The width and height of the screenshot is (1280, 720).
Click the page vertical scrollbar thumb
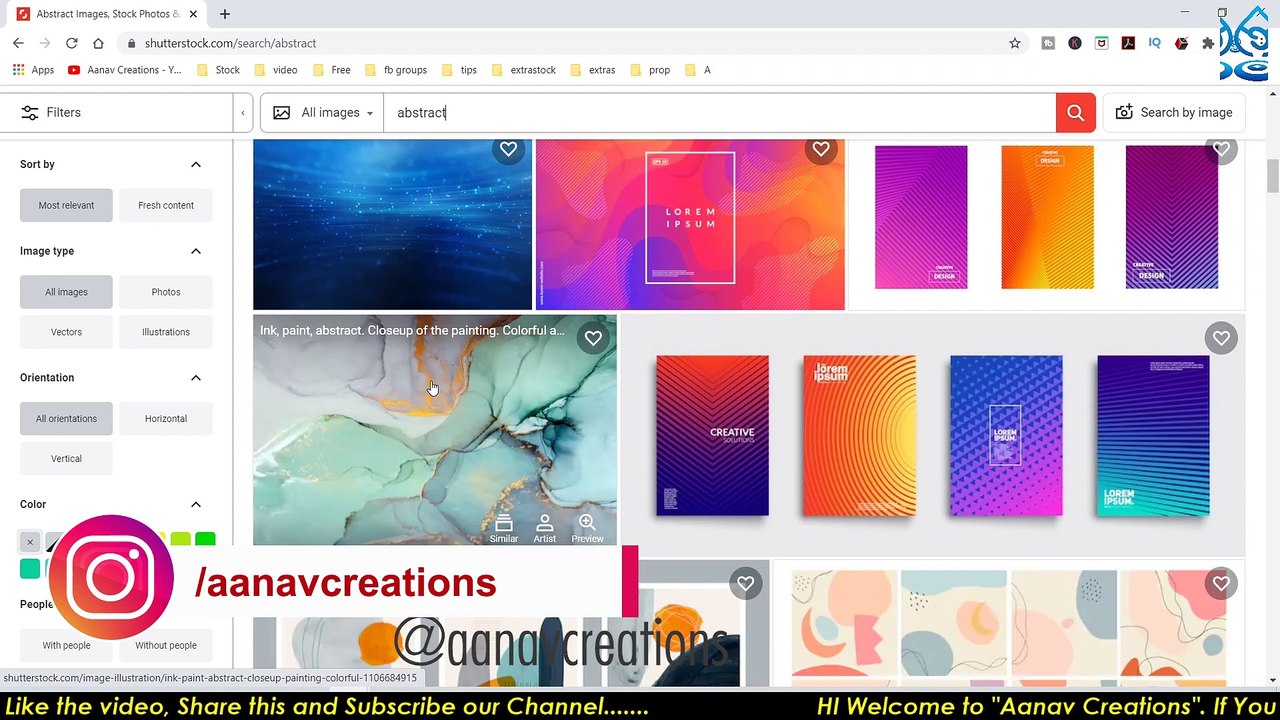1272,176
